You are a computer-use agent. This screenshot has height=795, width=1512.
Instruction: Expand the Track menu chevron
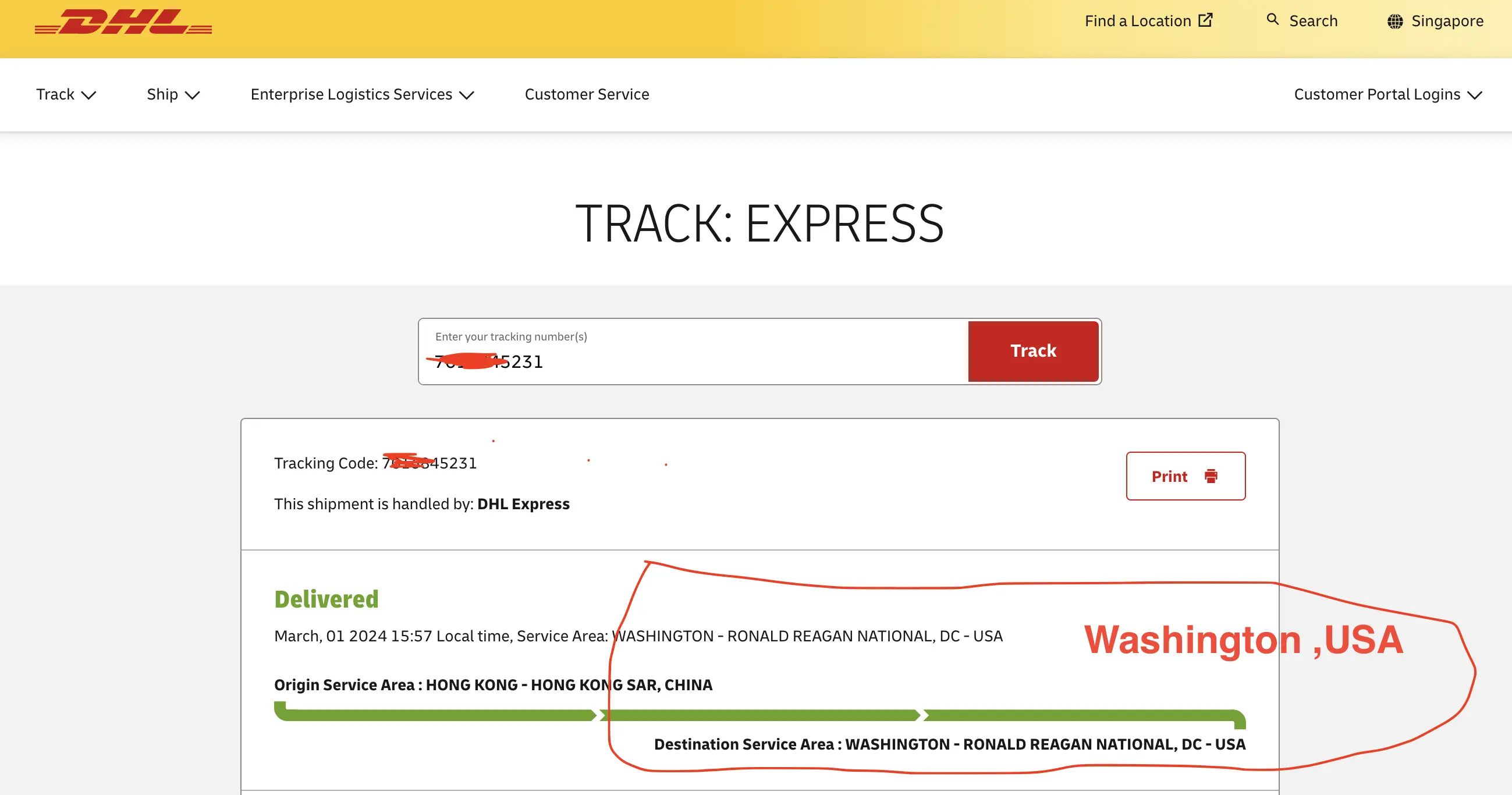click(88, 95)
